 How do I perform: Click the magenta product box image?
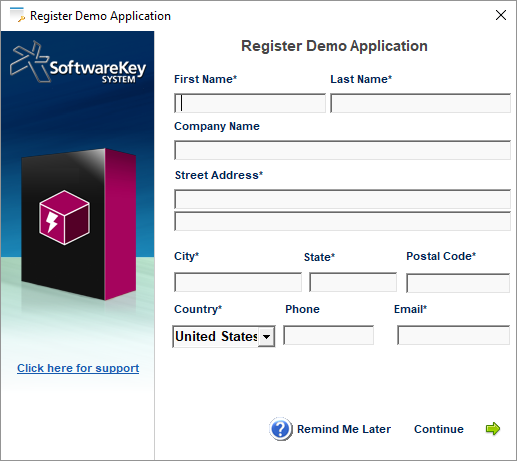click(x=79, y=224)
